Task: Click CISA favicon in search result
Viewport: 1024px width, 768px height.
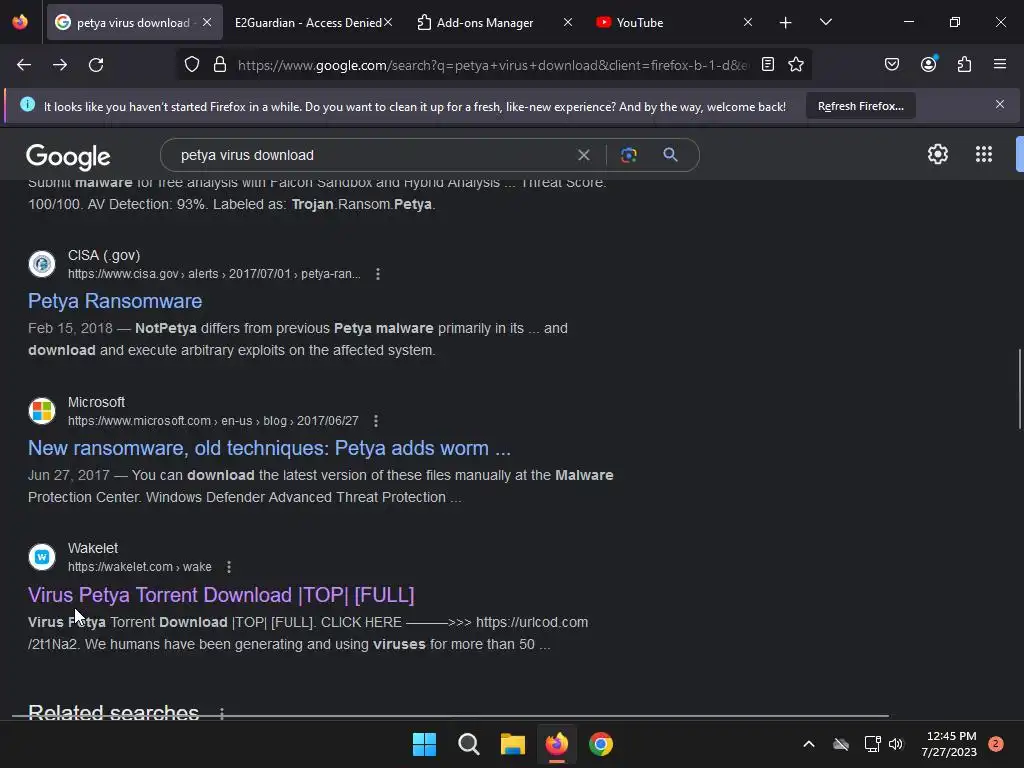Action: [42, 264]
